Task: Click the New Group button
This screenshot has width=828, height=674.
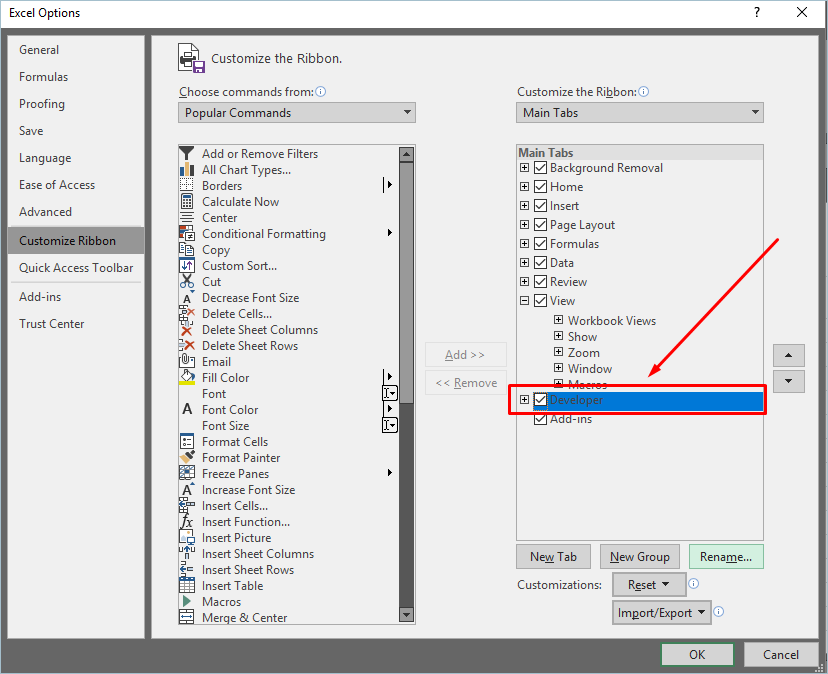Action: point(639,557)
